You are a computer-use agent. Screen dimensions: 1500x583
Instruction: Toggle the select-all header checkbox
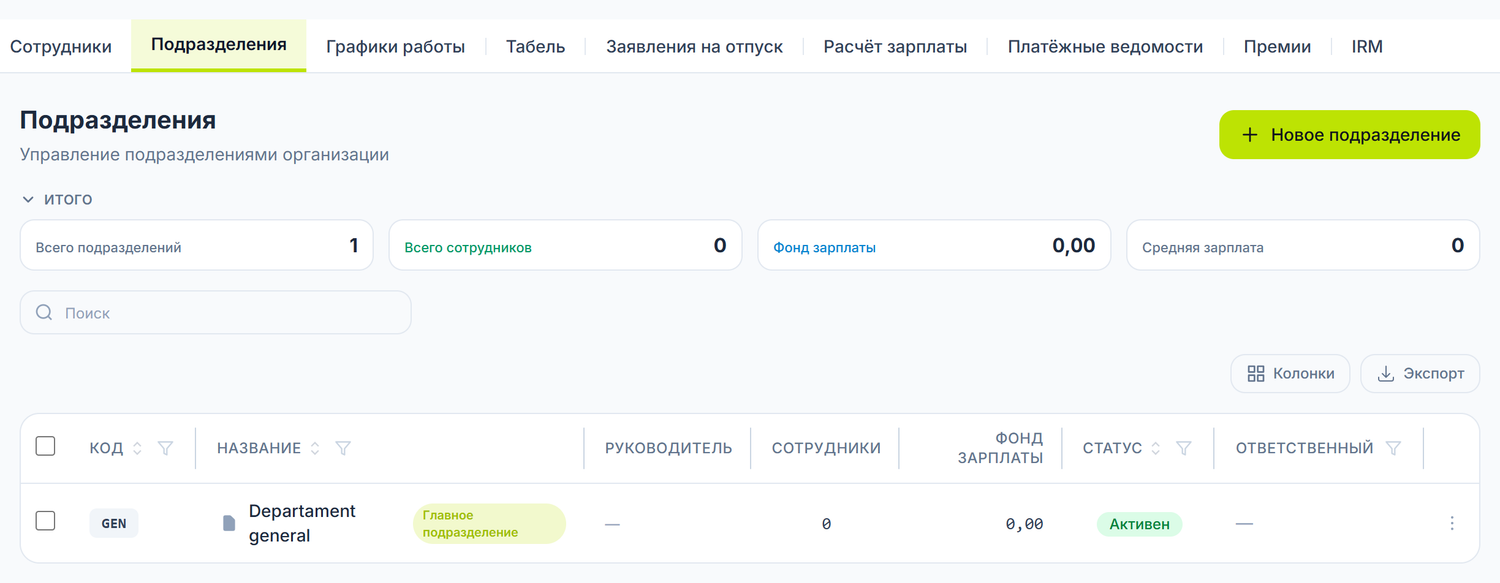(45, 447)
